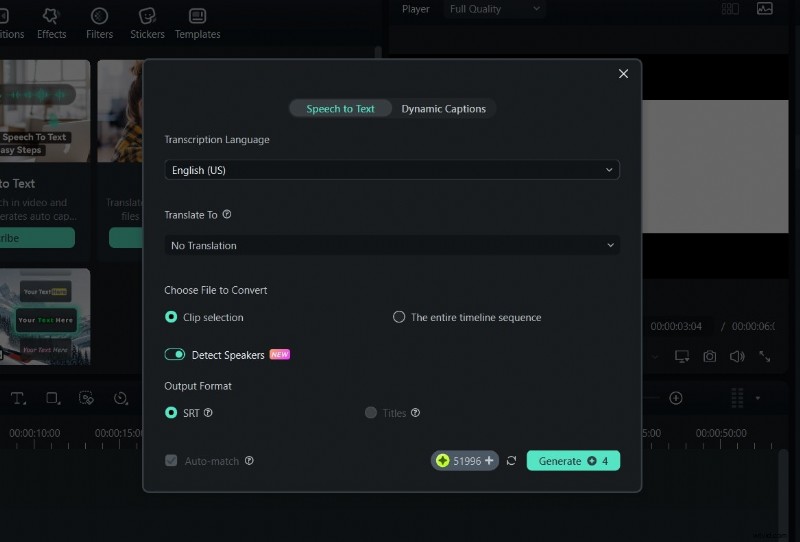Switch to the Dynamic Captions tab

pos(443,109)
